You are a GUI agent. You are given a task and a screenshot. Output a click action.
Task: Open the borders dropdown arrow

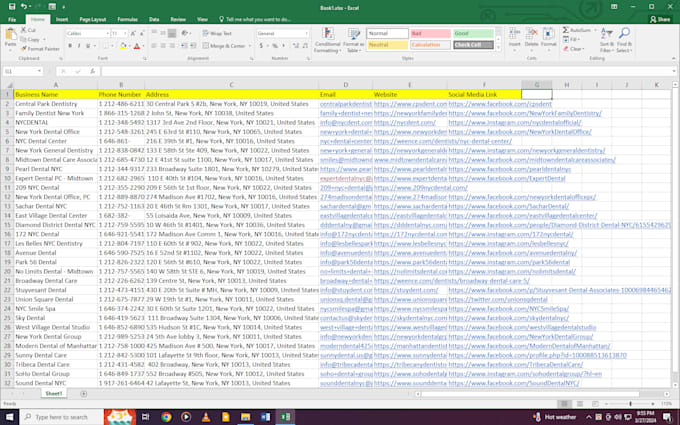pyautogui.click(x=111, y=46)
